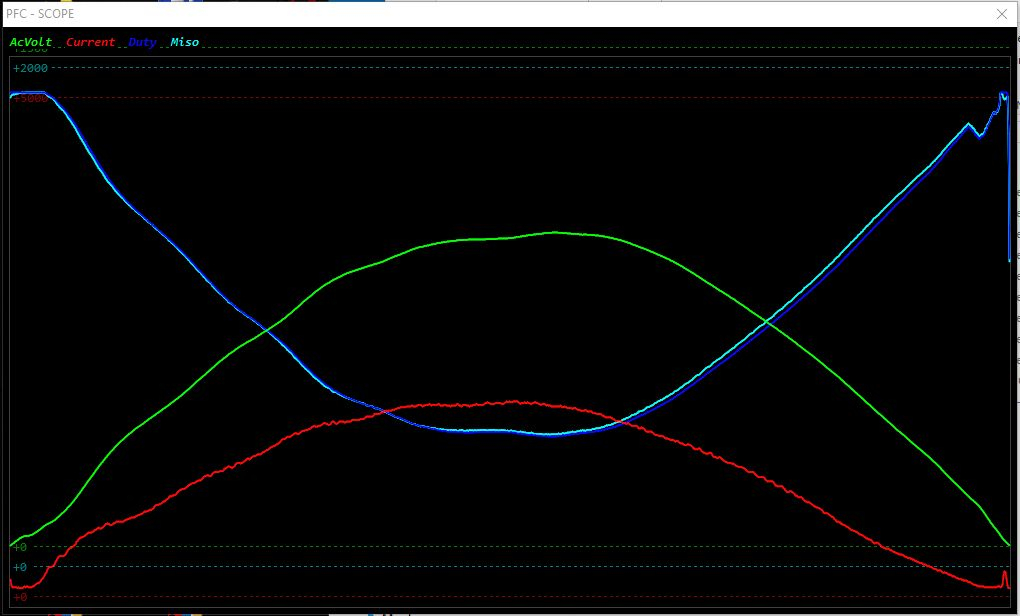Click the sharp notch in the Duty trace
The height and width of the screenshot is (616, 1020).
click(980, 135)
